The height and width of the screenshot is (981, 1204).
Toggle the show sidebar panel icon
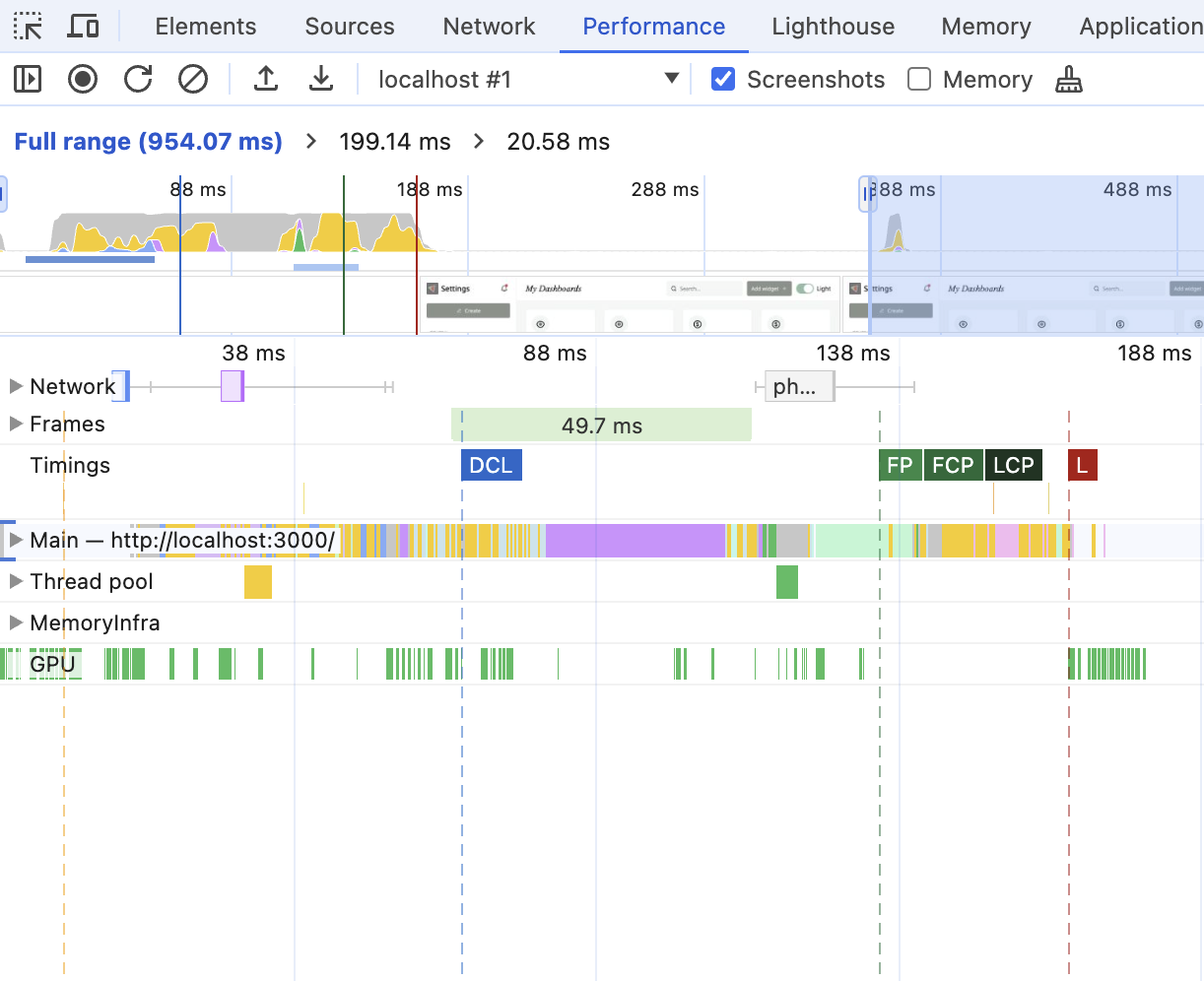(x=27, y=79)
